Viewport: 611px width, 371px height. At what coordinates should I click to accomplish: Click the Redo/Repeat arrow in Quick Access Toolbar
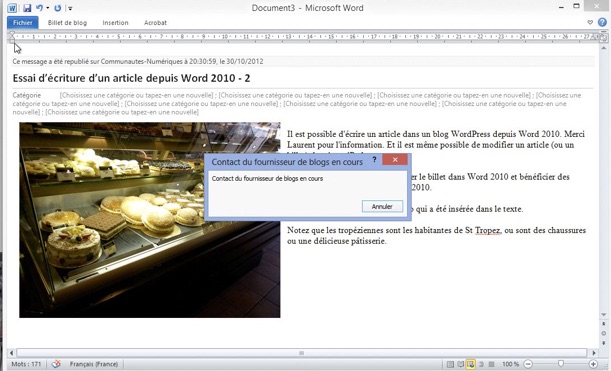pyautogui.click(x=58, y=8)
